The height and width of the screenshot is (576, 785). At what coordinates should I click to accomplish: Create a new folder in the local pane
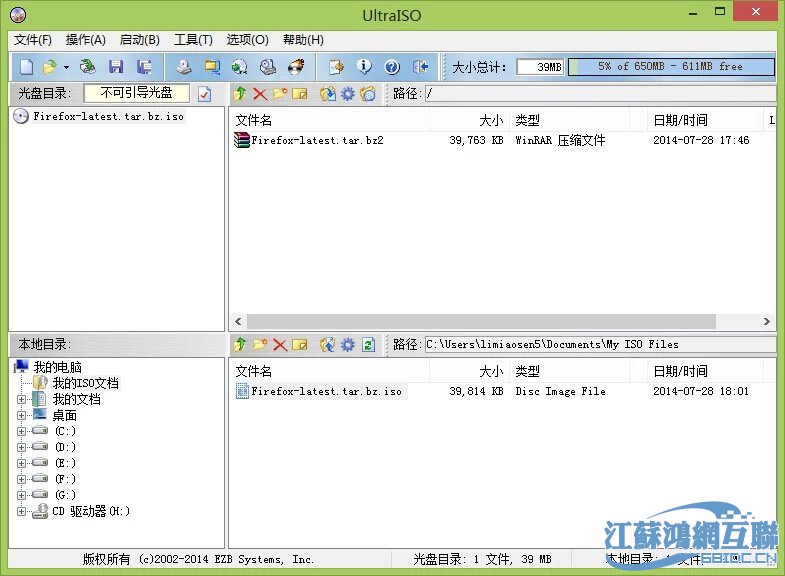tap(260, 344)
